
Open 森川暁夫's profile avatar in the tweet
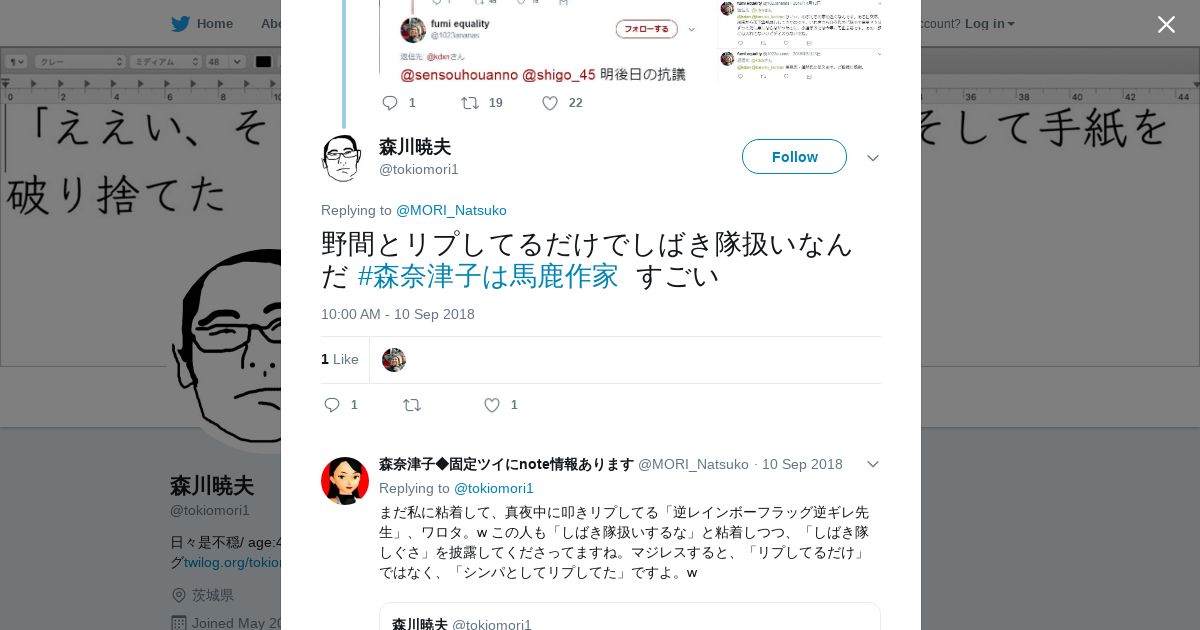pos(342,158)
